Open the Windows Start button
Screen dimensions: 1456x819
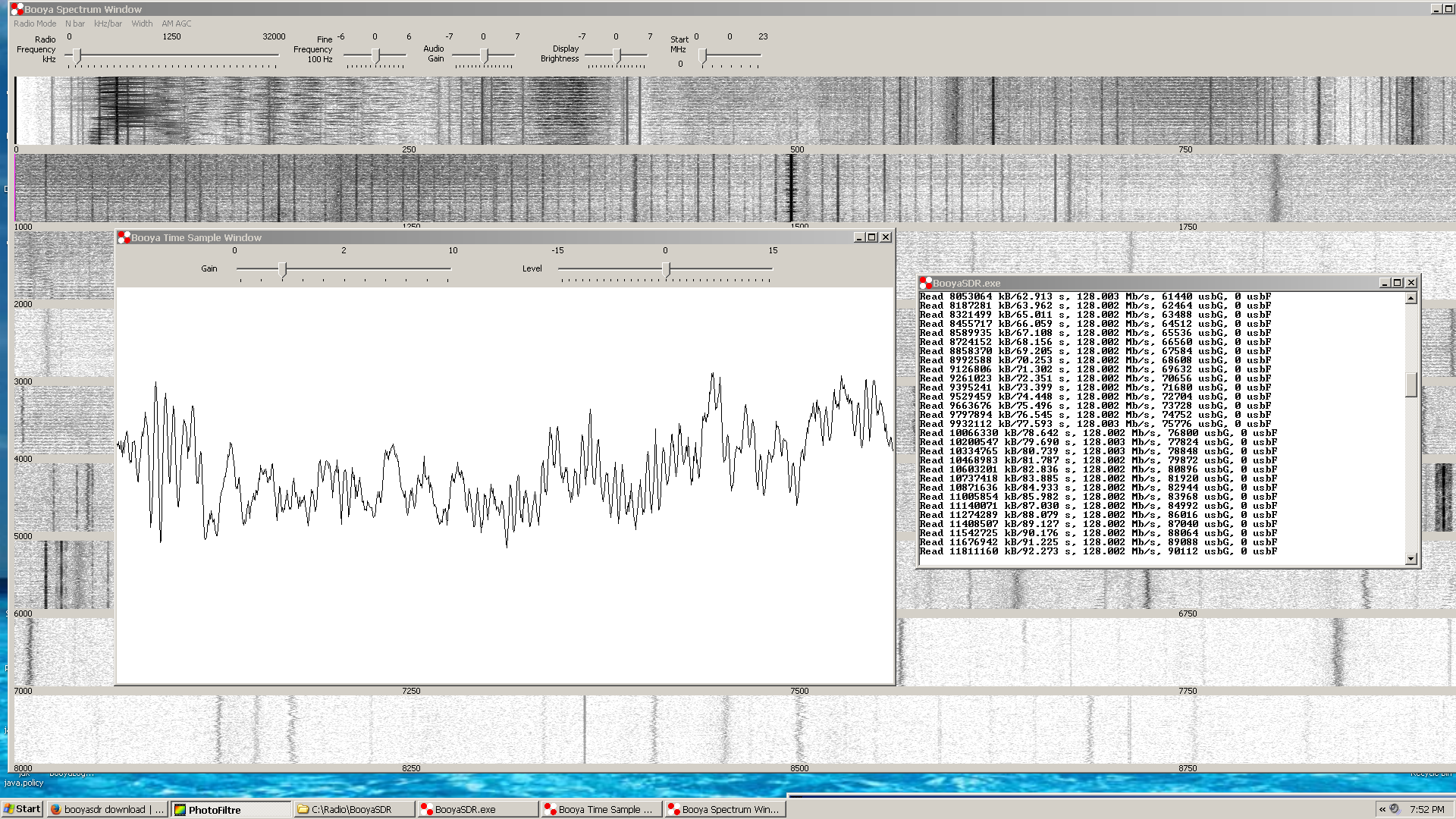point(22,809)
